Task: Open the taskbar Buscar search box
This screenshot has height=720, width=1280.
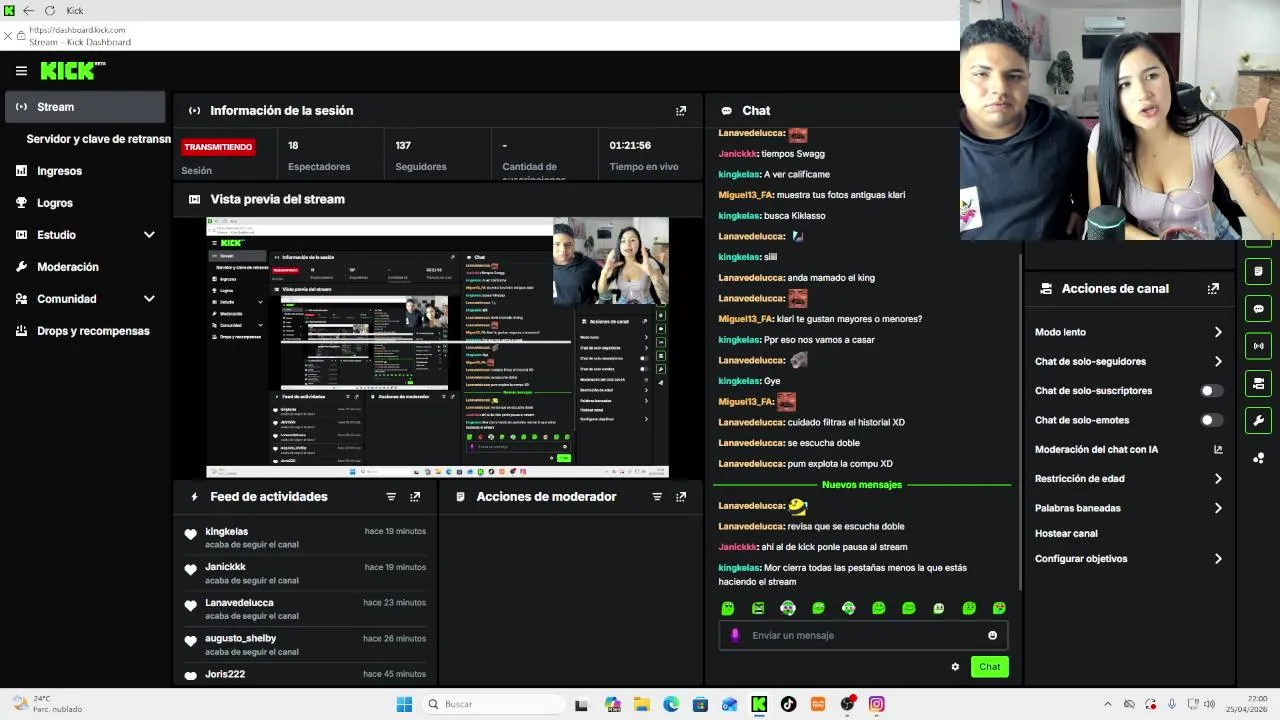Action: coord(493,704)
